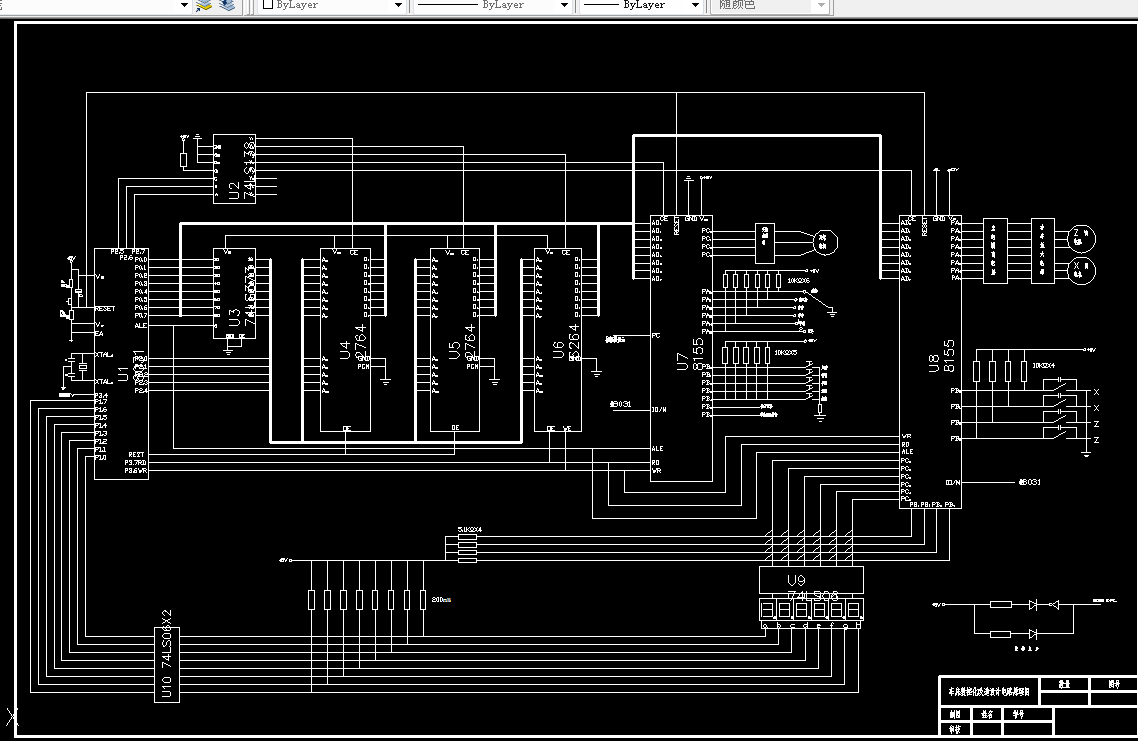Select the U8 8155 chip block

930,361
